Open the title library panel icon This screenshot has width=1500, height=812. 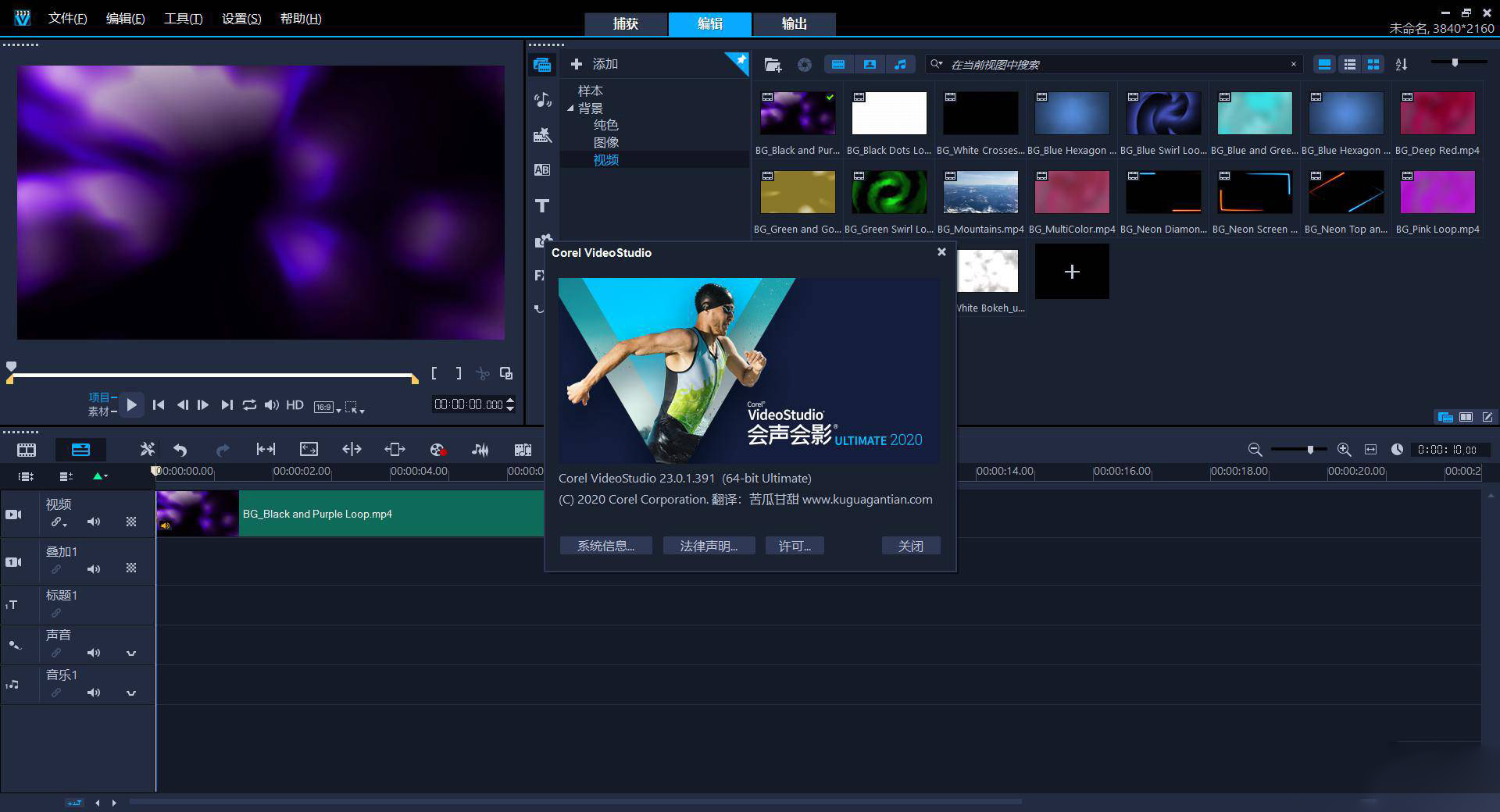(541, 205)
